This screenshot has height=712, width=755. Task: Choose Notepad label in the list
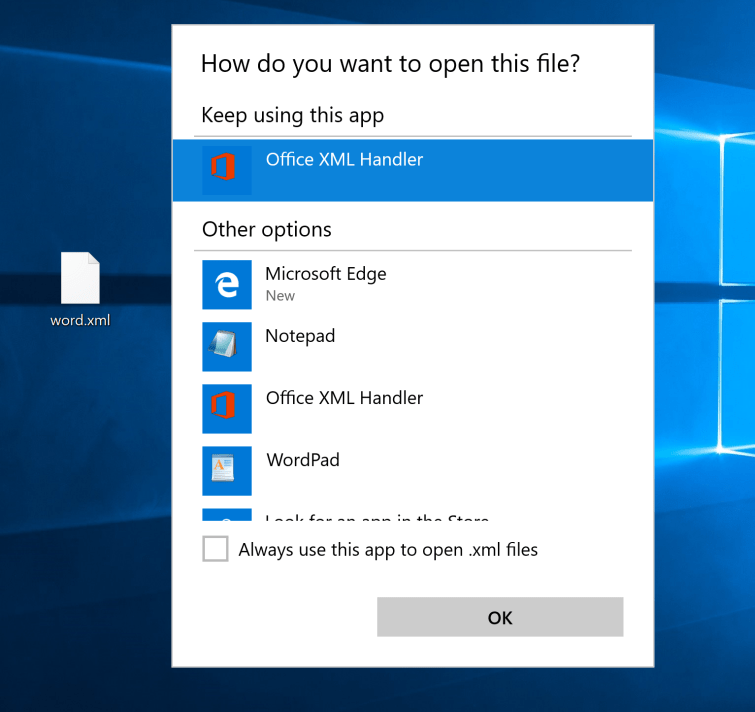pos(300,336)
